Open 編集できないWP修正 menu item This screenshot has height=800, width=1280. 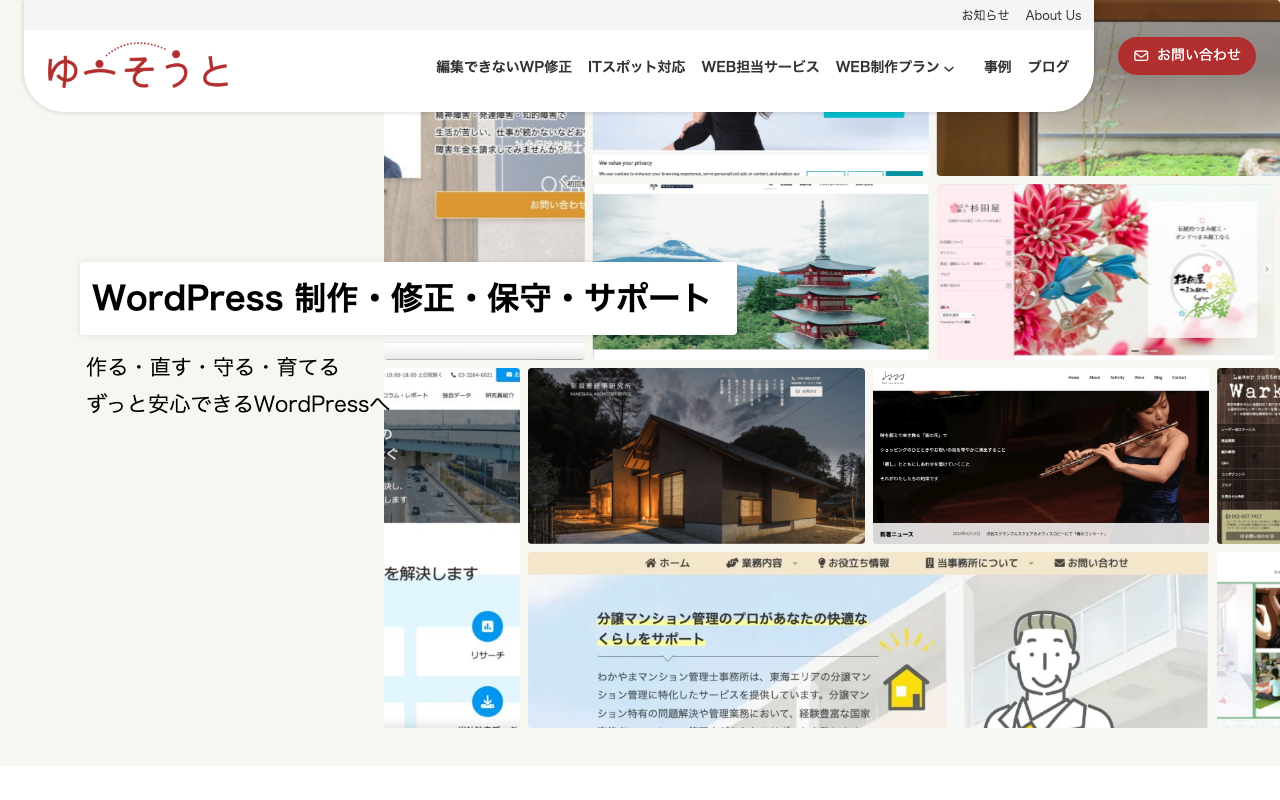[504, 67]
